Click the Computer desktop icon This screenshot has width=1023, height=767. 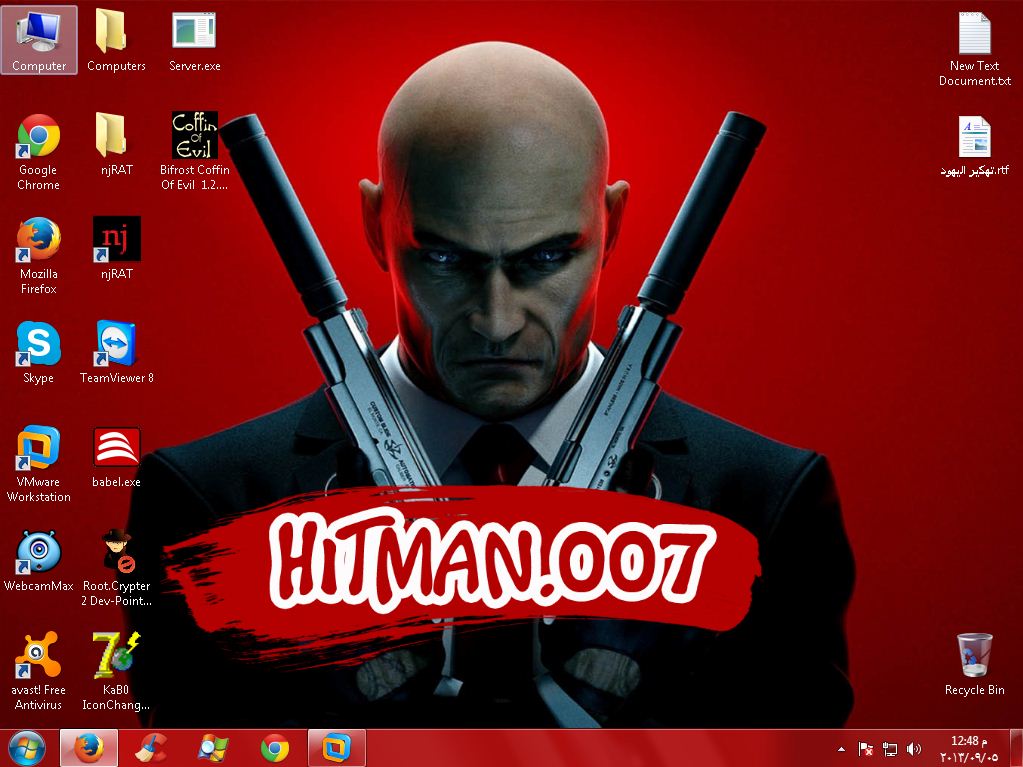pyautogui.click(x=39, y=34)
